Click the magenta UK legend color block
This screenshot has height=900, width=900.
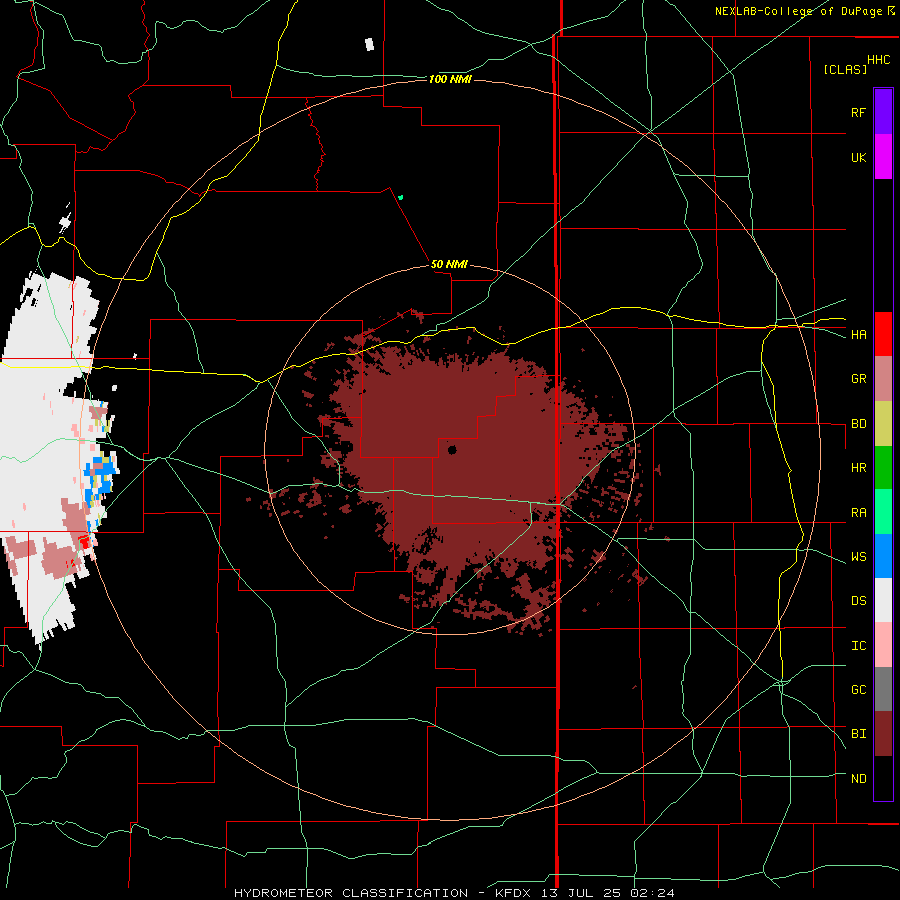coord(883,157)
